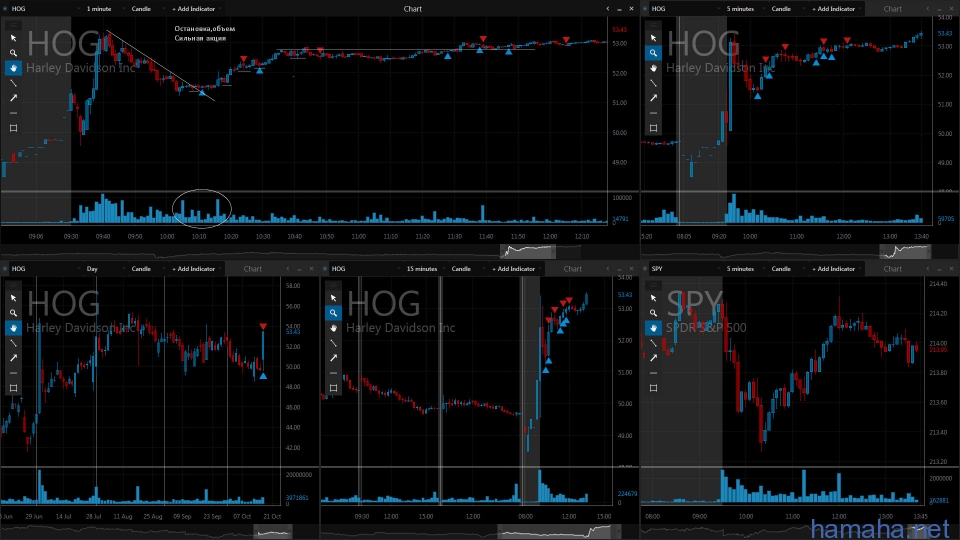Click the navigator thumb below 1 minute HOG chart

[x=528, y=251]
